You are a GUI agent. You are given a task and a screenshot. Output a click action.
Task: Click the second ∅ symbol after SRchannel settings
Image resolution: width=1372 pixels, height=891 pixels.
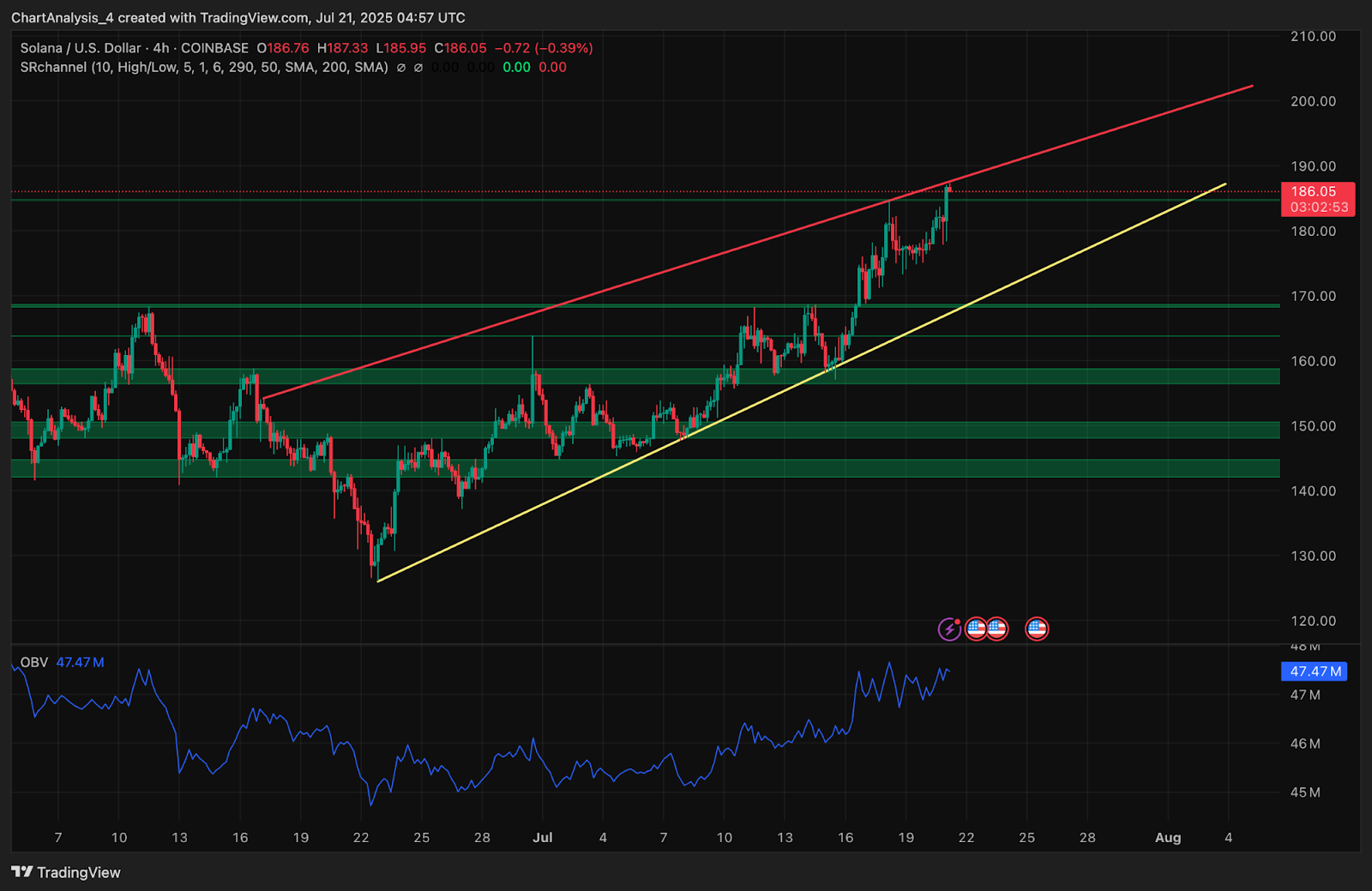click(x=418, y=68)
